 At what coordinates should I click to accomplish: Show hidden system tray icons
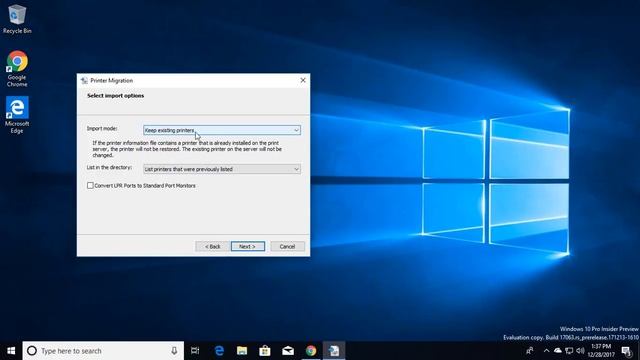tap(547, 351)
